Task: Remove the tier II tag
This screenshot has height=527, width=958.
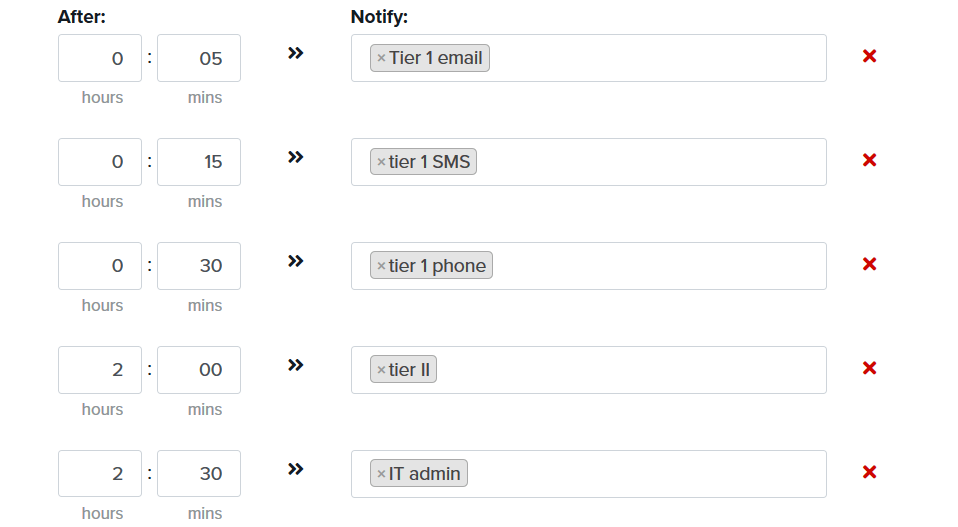Action: pyautogui.click(x=381, y=370)
